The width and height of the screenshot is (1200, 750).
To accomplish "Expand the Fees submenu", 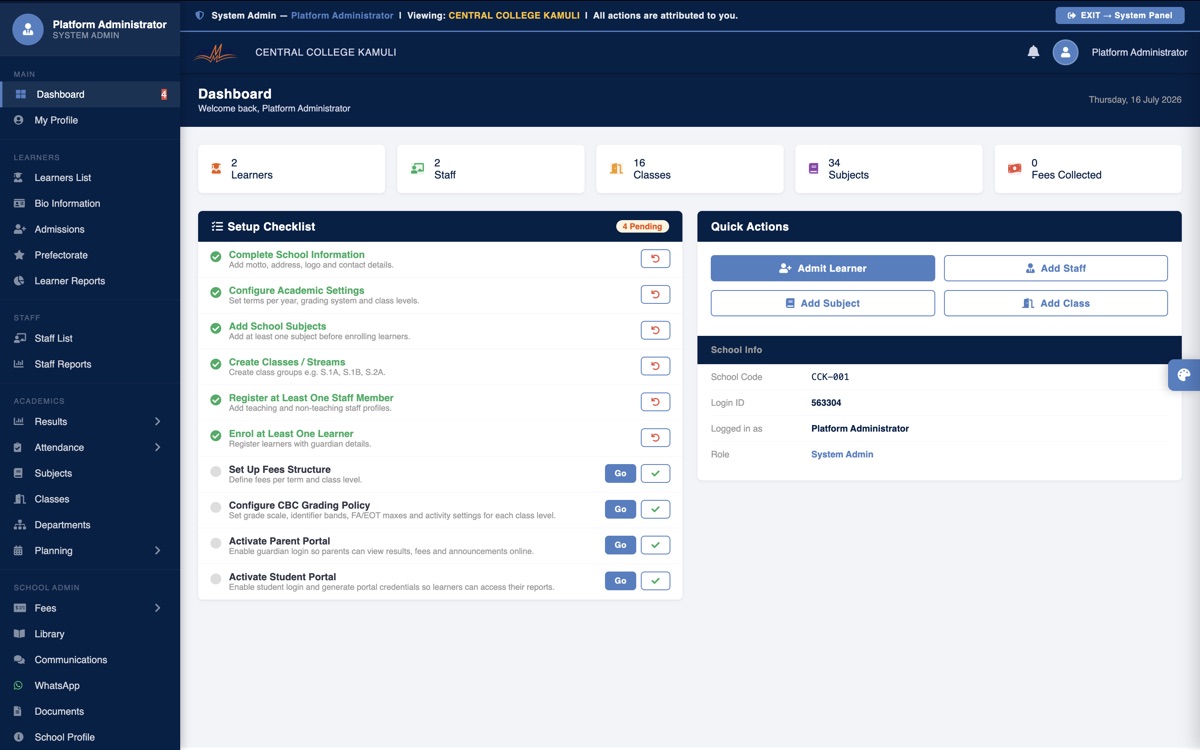I will pyautogui.click(x=90, y=608).
